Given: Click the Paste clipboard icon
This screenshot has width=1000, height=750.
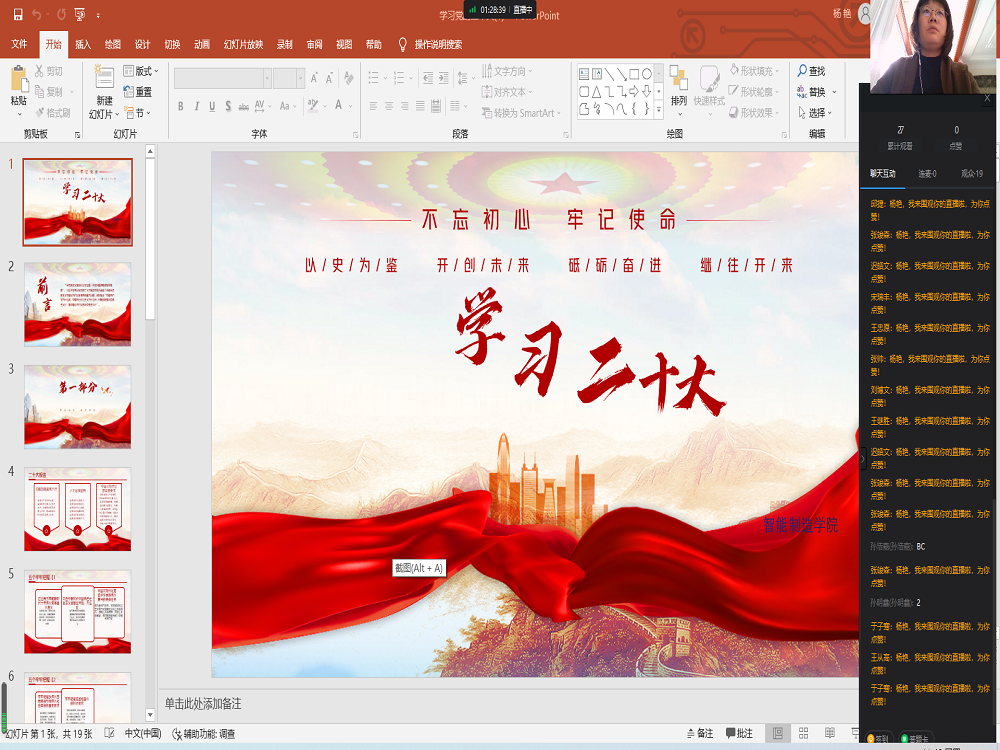Looking at the screenshot, I should point(19,87).
